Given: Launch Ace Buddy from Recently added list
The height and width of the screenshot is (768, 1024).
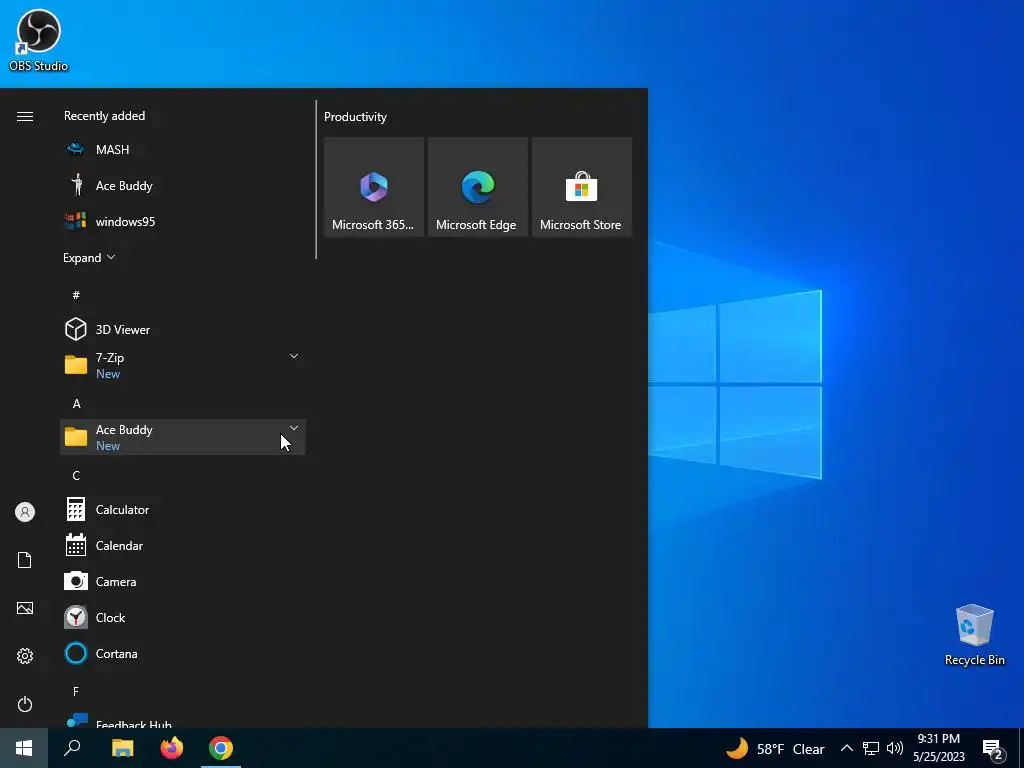Looking at the screenshot, I should coord(183,185).
